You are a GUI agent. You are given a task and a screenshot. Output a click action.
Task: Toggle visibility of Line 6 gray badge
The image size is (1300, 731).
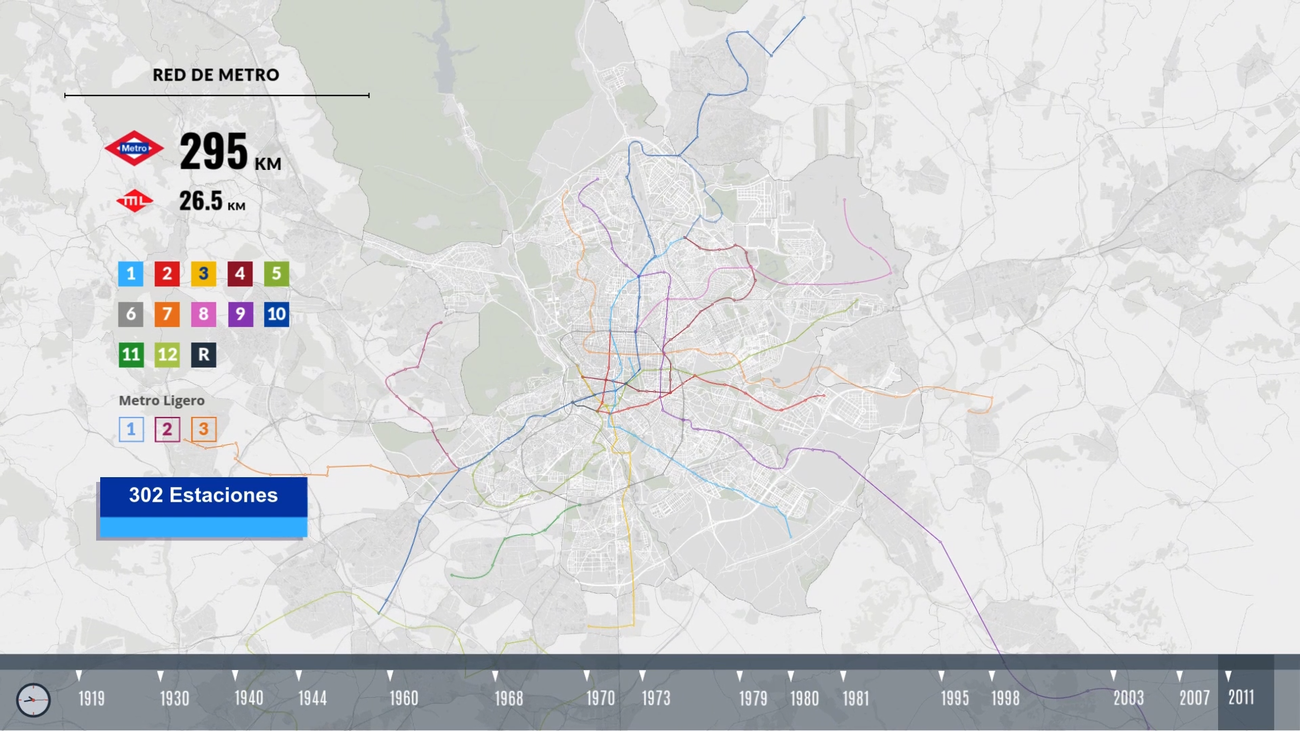(x=130, y=314)
